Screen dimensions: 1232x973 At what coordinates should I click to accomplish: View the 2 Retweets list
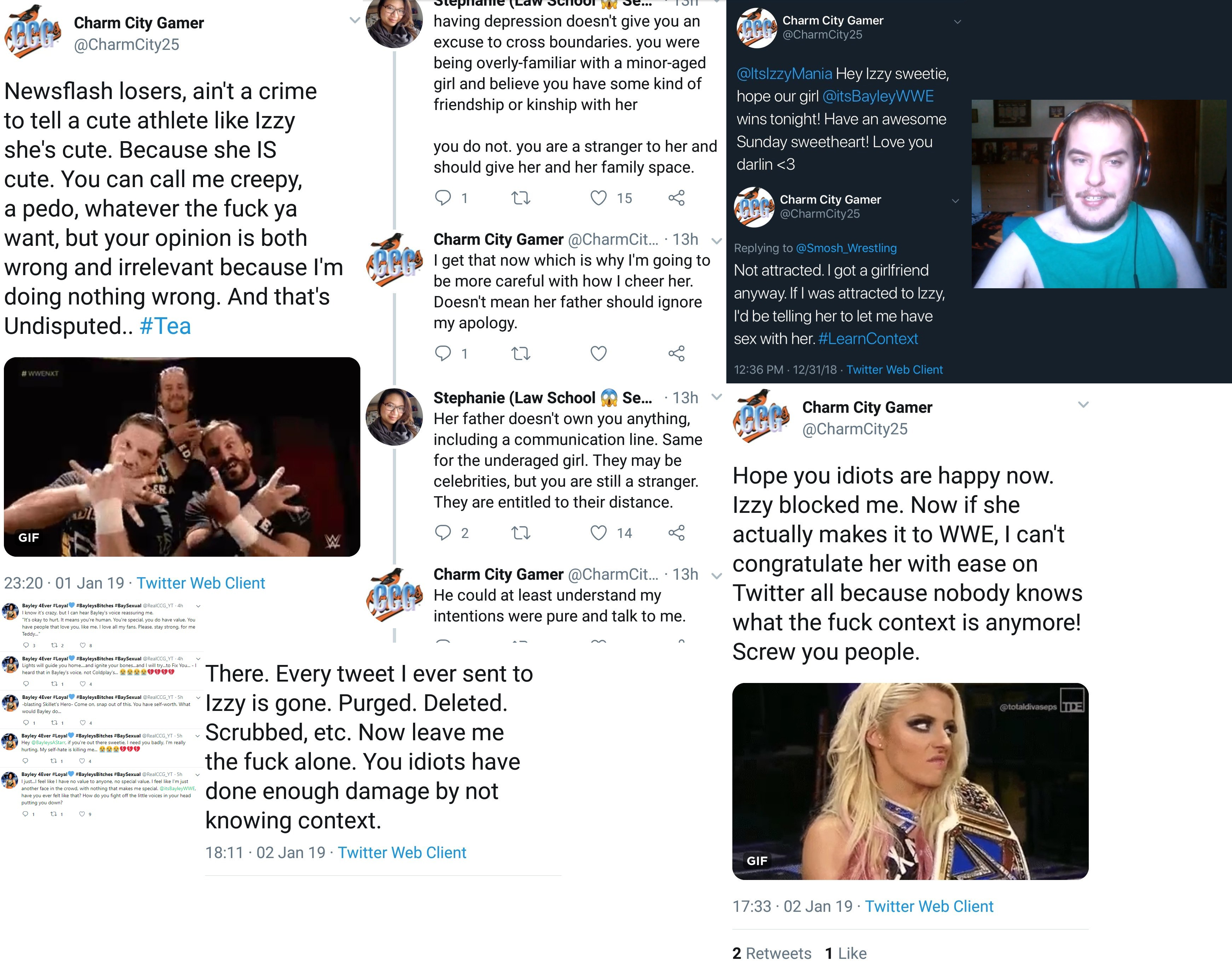772,954
